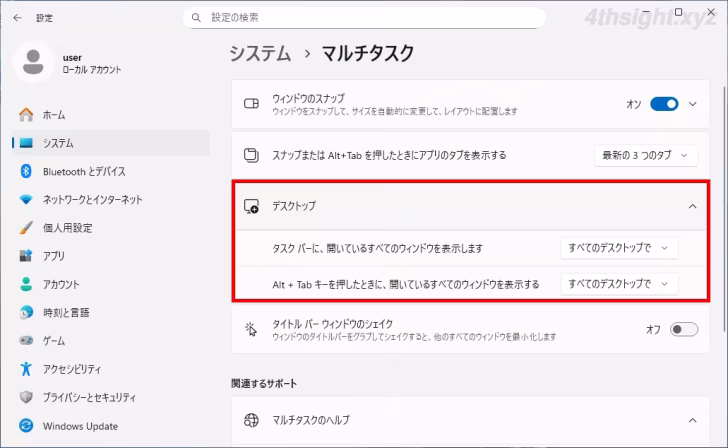Click the Windows Update sync icon

[26, 426]
